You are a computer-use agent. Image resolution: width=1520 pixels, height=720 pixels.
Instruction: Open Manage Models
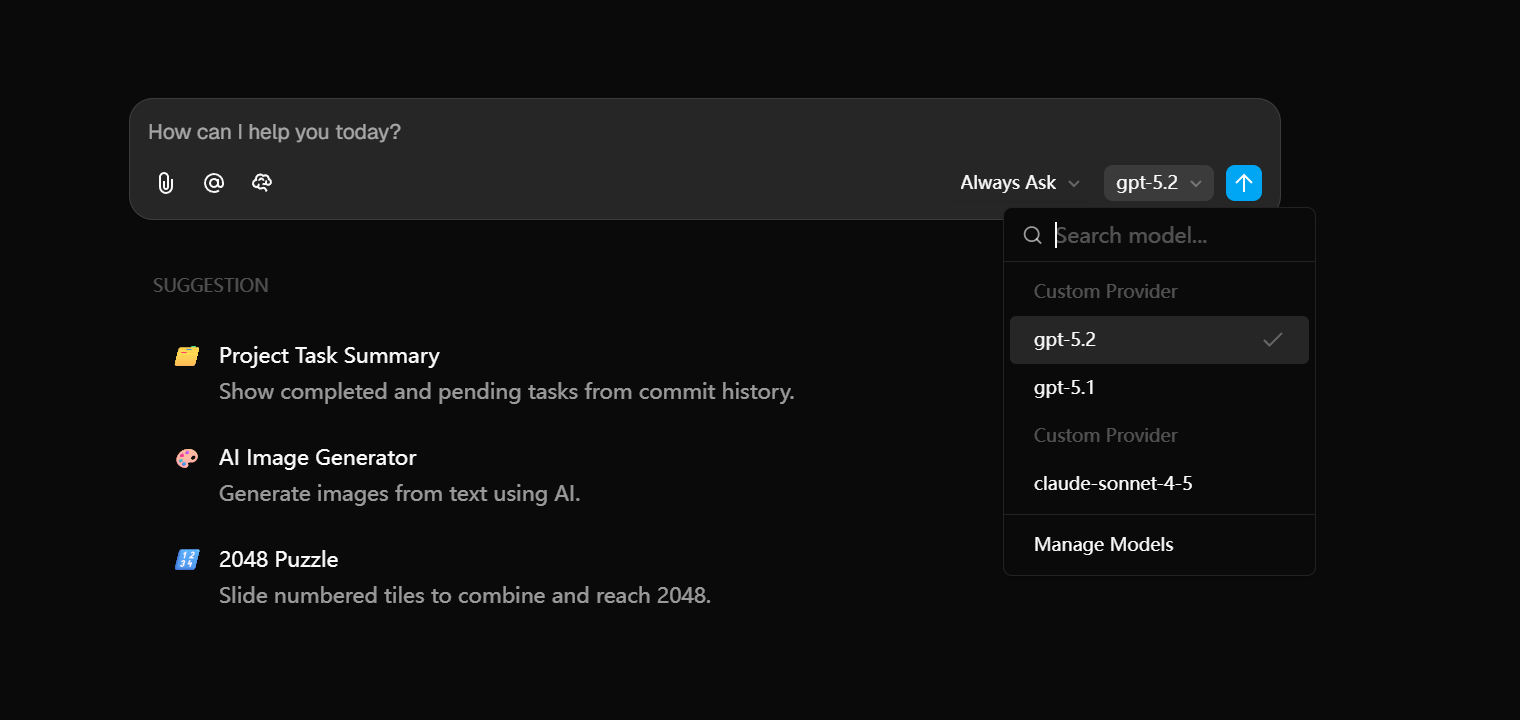point(1103,545)
